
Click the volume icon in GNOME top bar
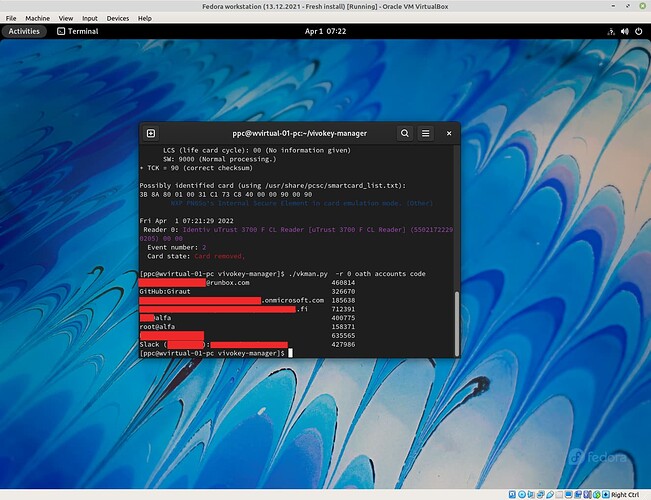tap(624, 32)
